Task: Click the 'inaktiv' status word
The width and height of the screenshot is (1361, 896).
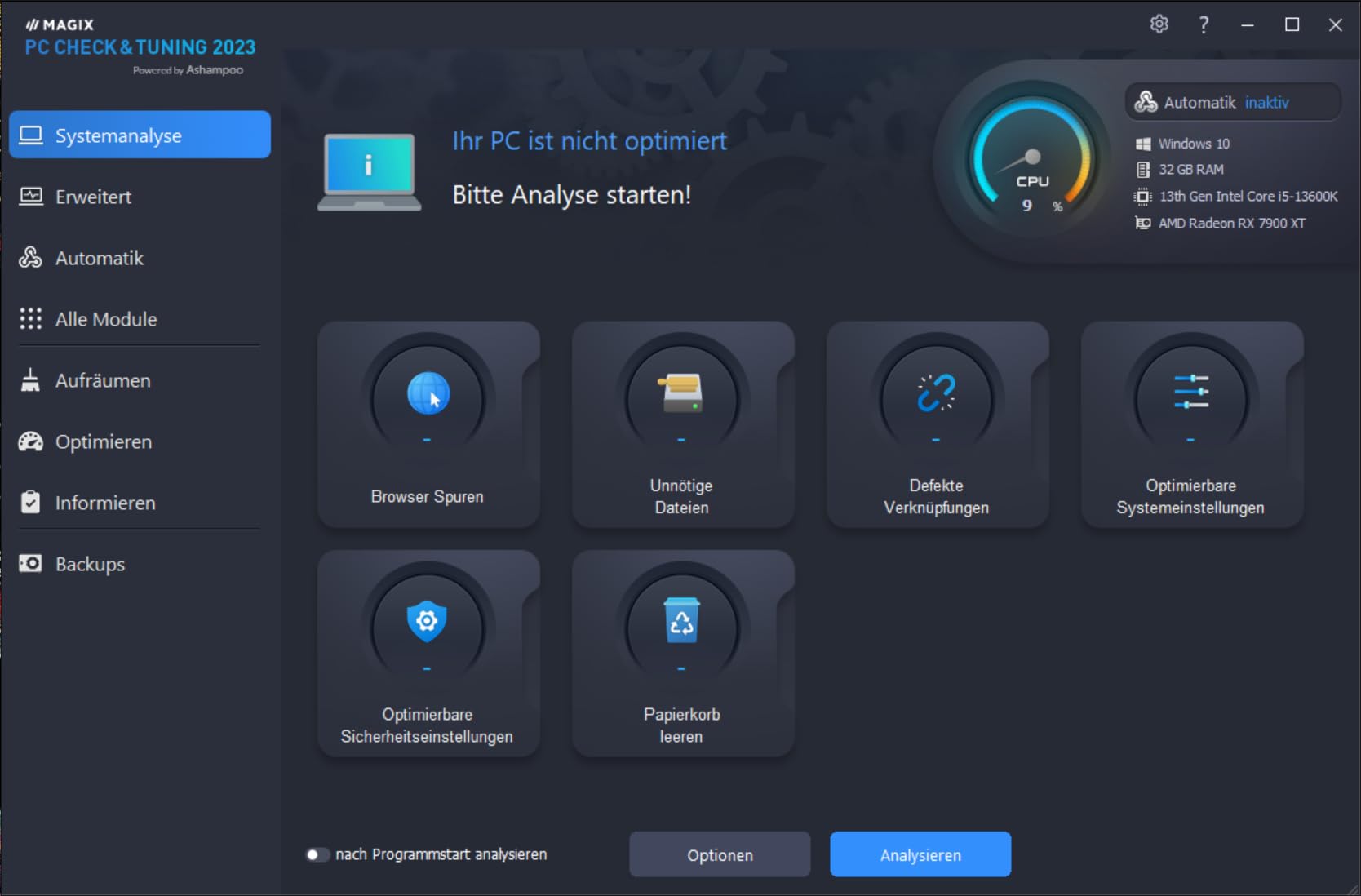Action: (1266, 102)
